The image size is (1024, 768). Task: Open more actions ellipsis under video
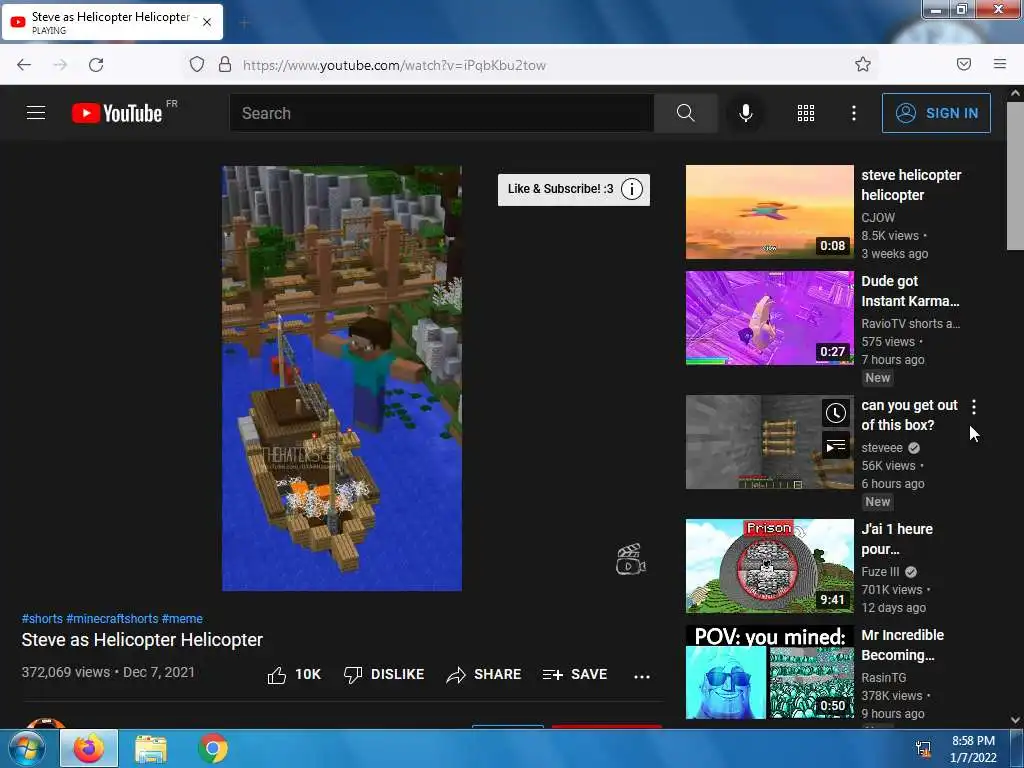tap(642, 676)
